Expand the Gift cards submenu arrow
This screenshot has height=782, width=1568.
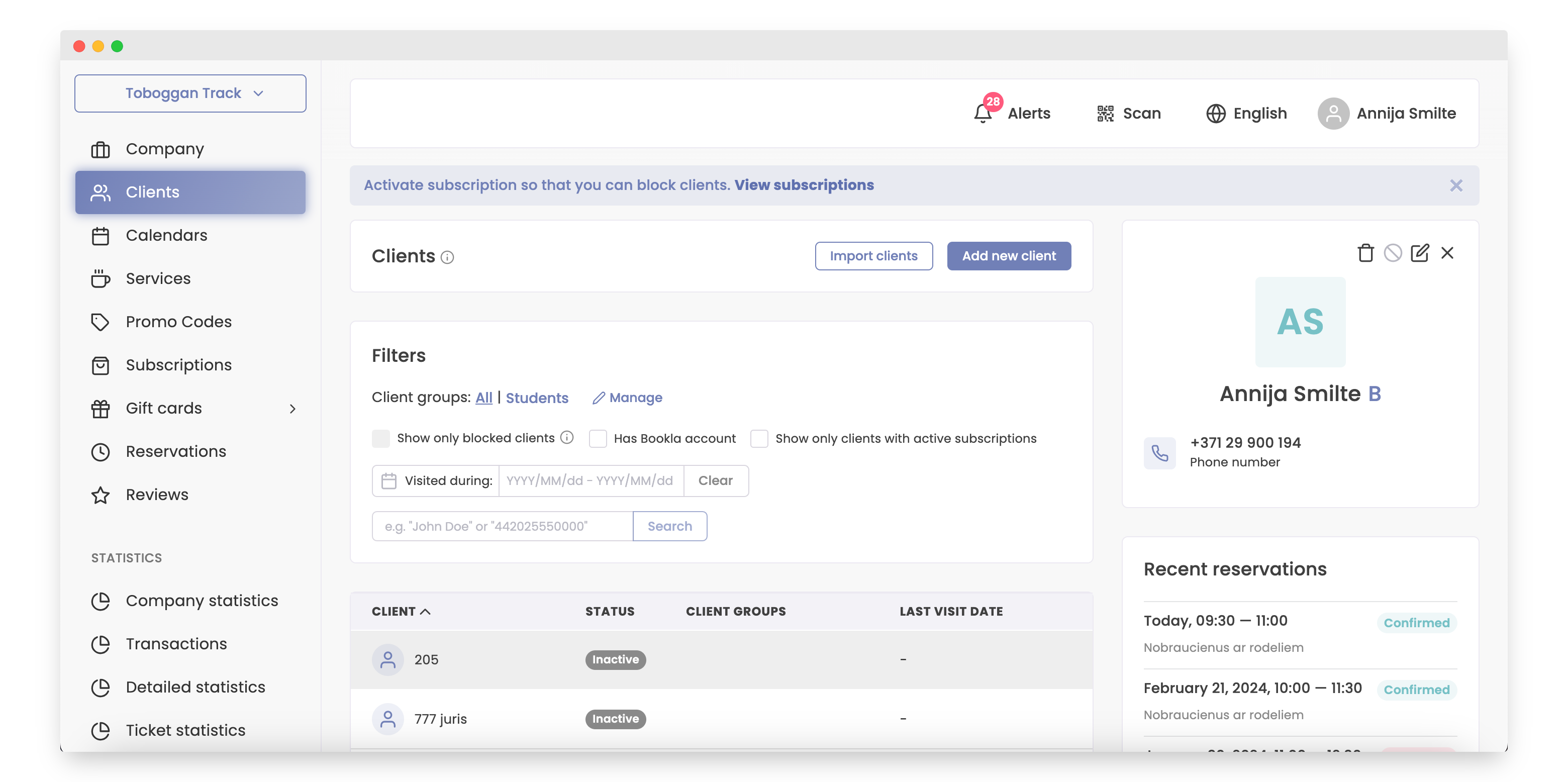292,409
